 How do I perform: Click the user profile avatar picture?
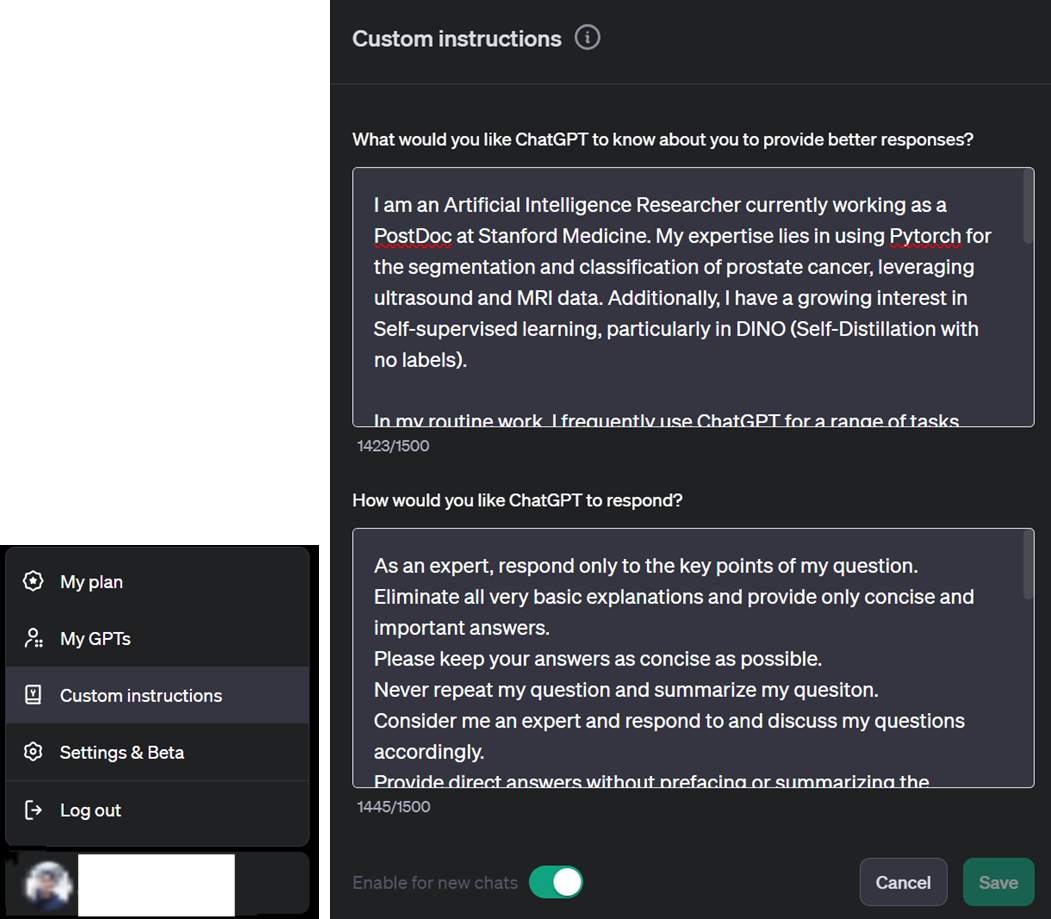pyautogui.click(x=48, y=886)
